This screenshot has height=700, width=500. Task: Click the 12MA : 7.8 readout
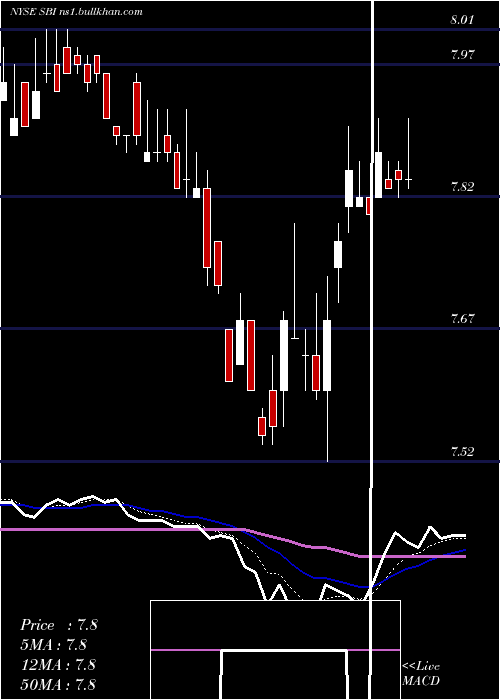tap(58, 665)
